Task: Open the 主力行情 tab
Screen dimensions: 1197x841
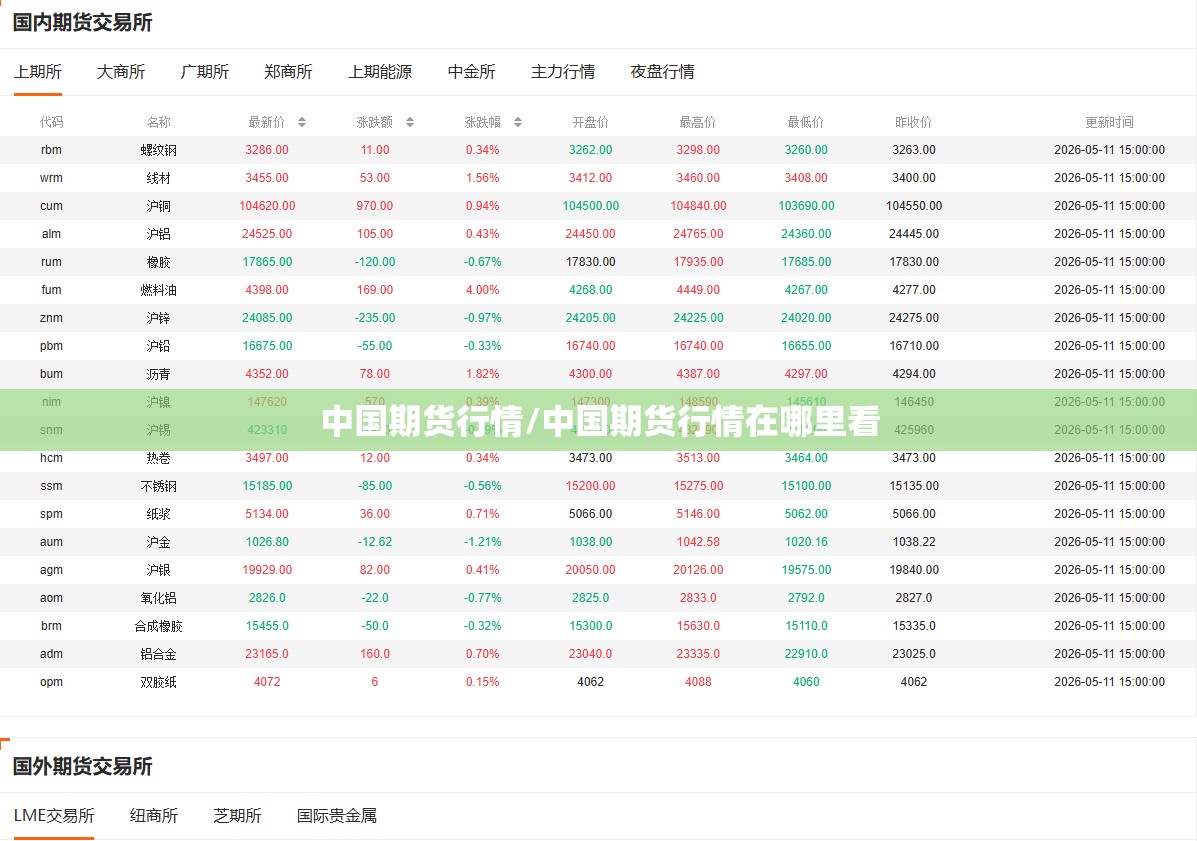Action: 563,72
